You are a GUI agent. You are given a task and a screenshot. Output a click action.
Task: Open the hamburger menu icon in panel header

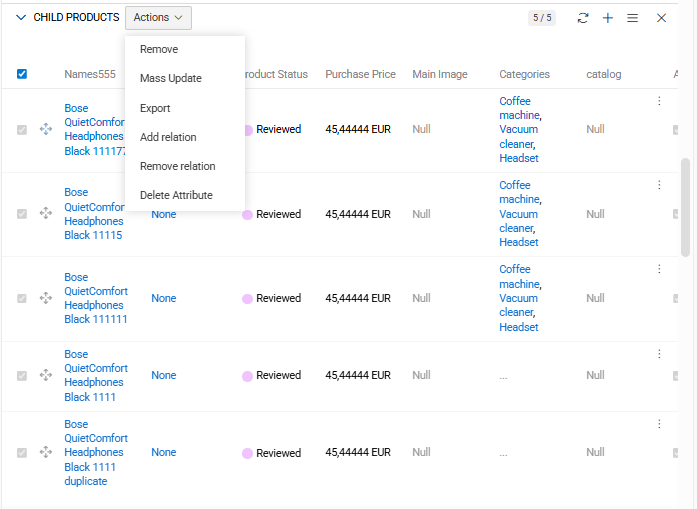coord(633,18)
